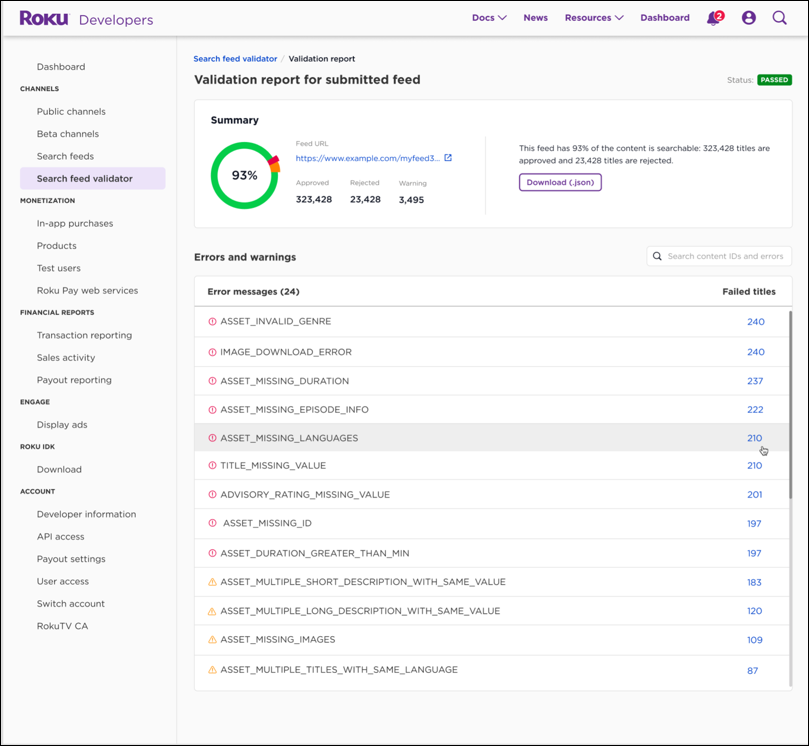Go to Dashboard in top navigation
Viewport: 809px width, 746px height.
click(664, 18)
